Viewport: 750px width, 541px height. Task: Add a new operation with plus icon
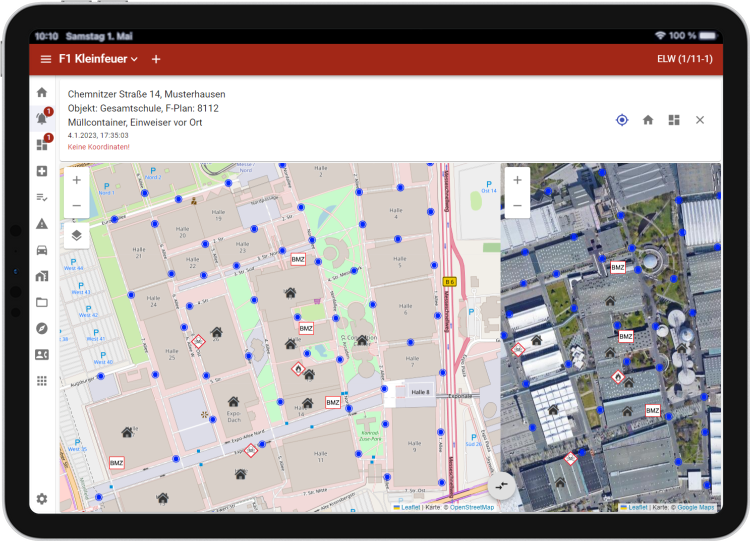pyautogui.click(x=156, y=59)
